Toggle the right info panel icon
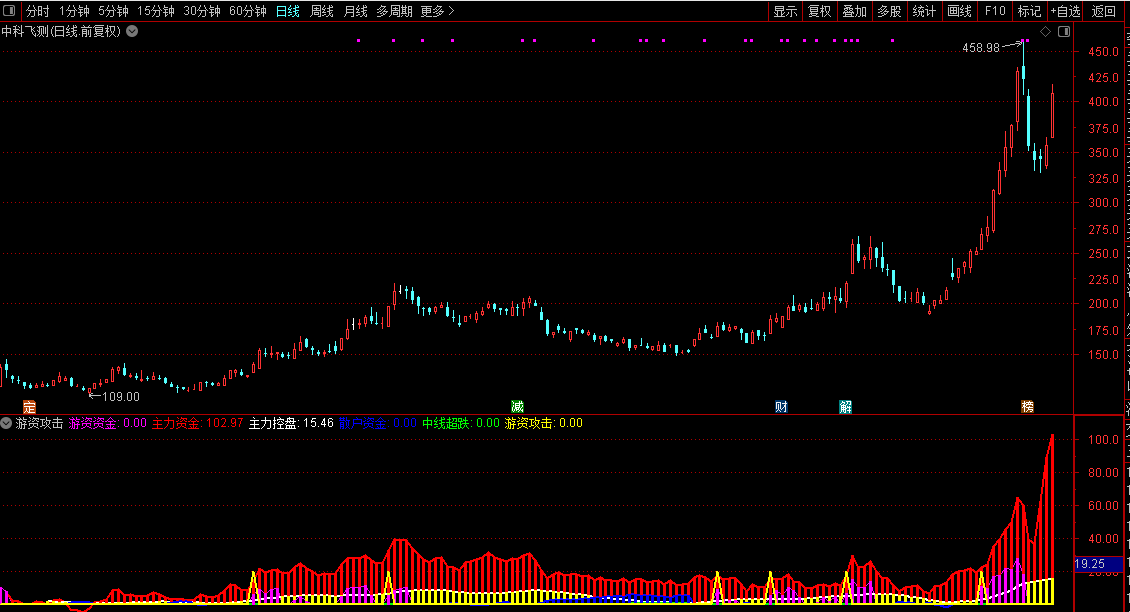1130x612 pixels. click(1064, 32)
